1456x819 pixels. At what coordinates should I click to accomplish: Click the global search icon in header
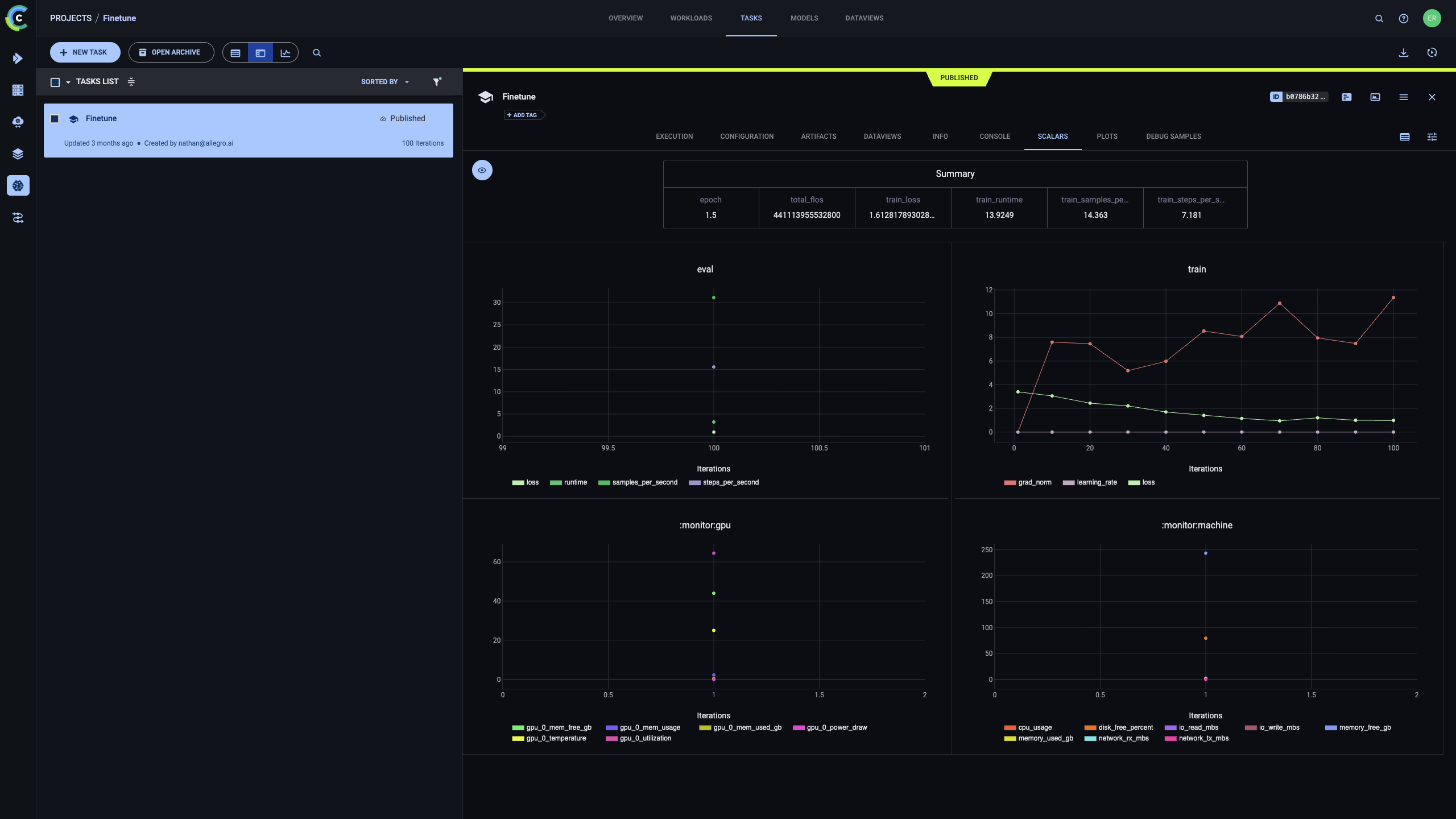tap(1379, 18)
